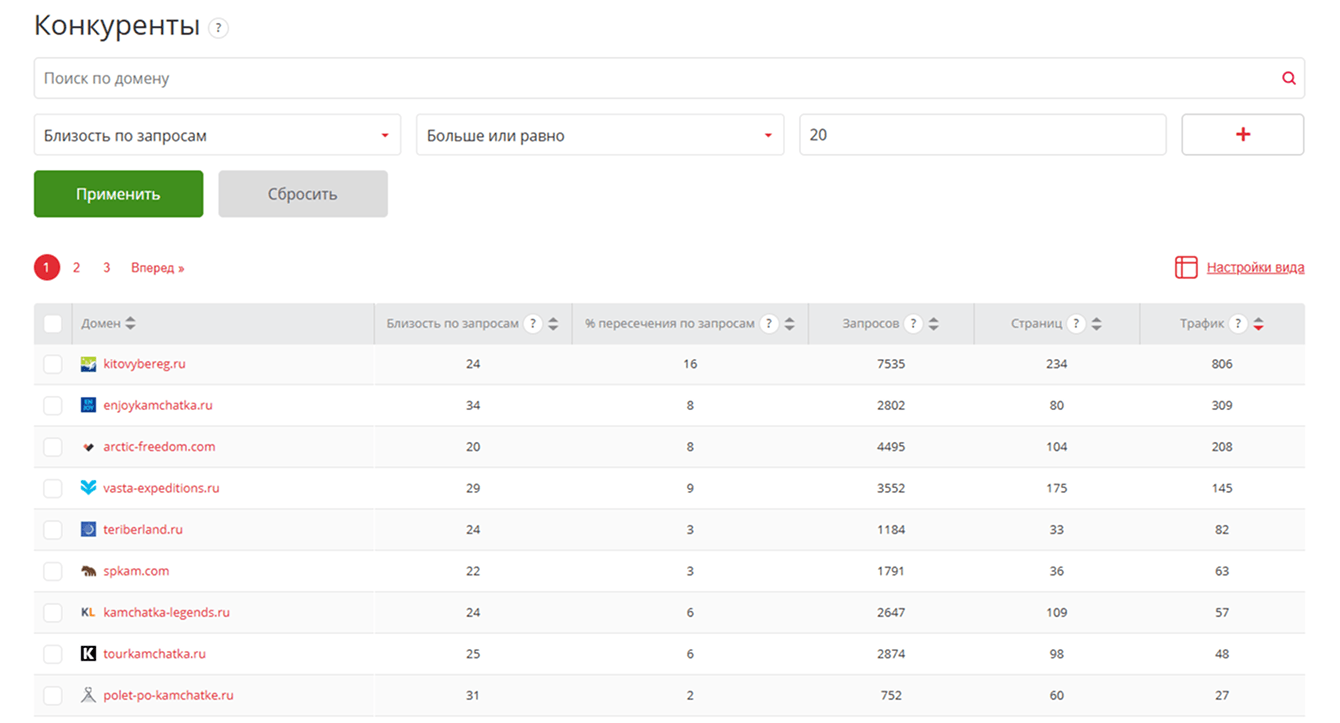Click the help icon next to Конкуренты heading
This screenshot has width=1340, height=723.
click(218, 28)
